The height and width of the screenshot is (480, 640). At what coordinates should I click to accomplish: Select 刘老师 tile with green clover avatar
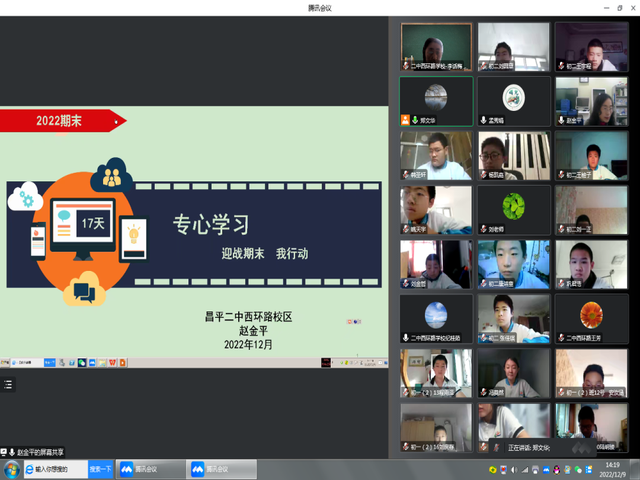click(514, 210)
